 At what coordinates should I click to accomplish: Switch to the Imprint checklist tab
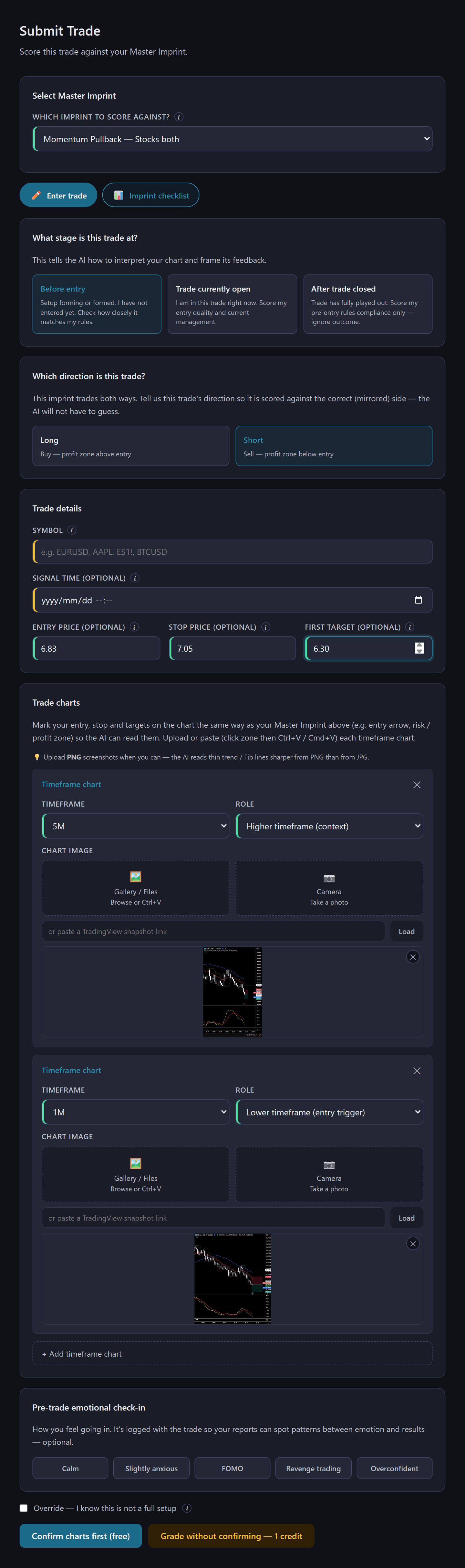pos(151,195)
